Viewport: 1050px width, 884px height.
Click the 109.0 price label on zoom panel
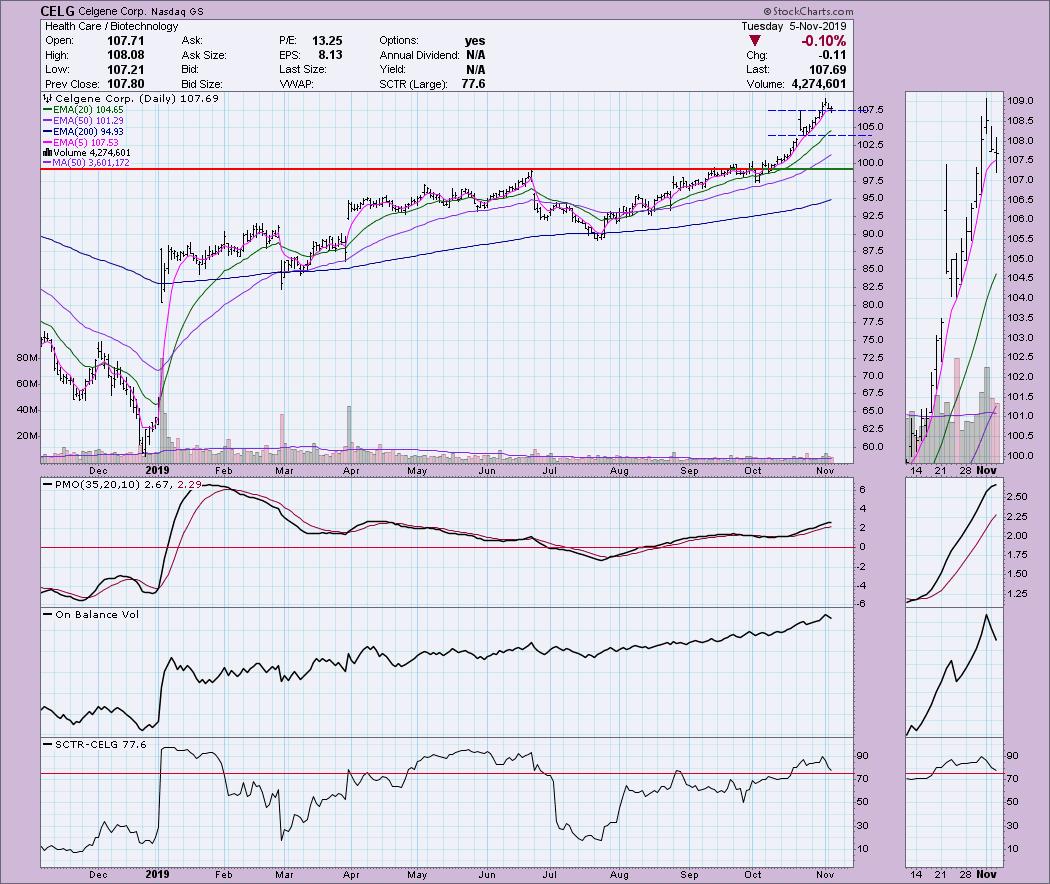1020,101
